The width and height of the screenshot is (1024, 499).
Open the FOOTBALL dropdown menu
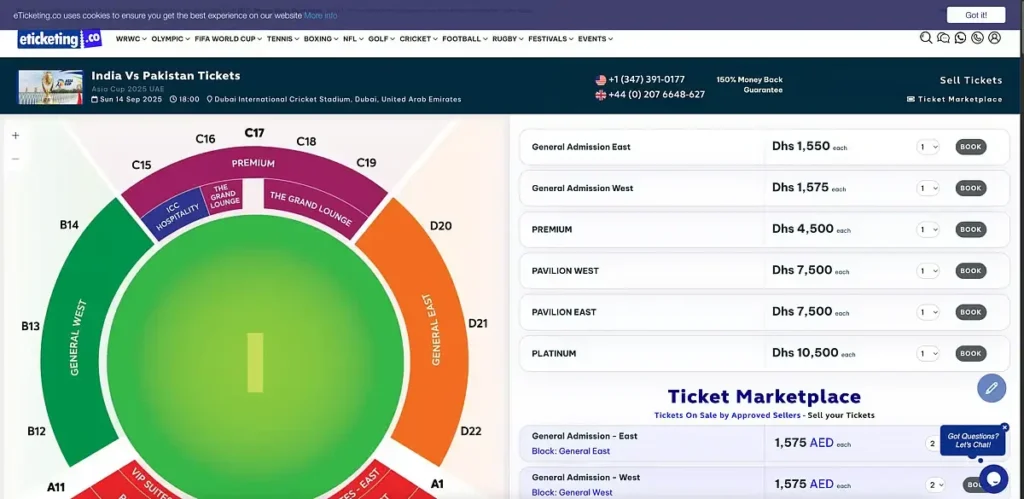click(465, 39)
